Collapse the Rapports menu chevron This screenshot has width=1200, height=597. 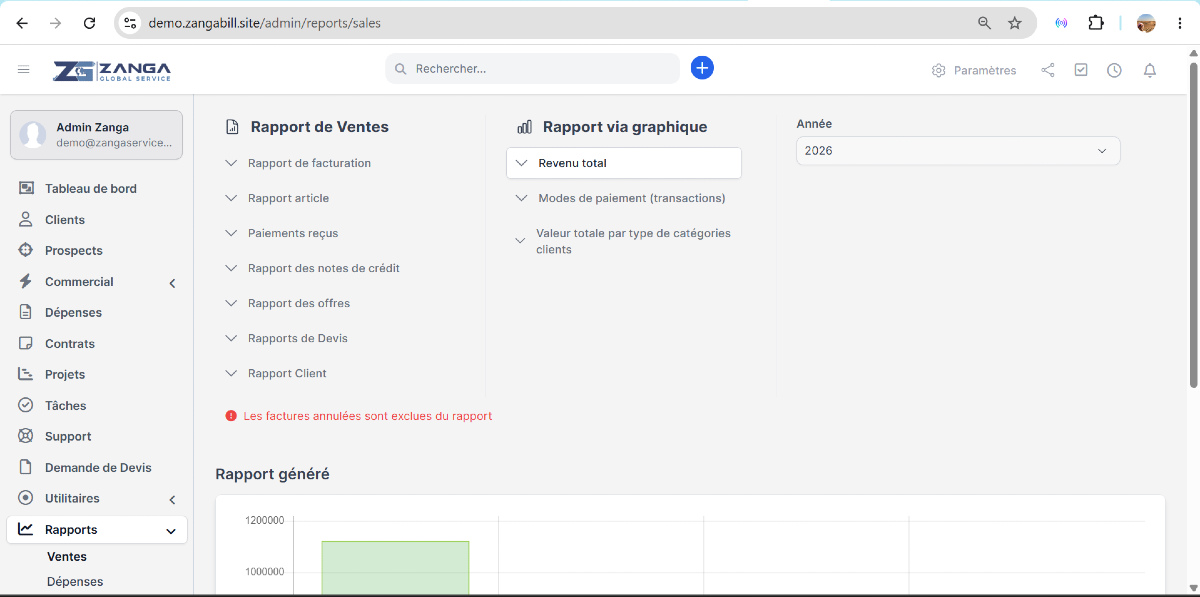(171, 531)
